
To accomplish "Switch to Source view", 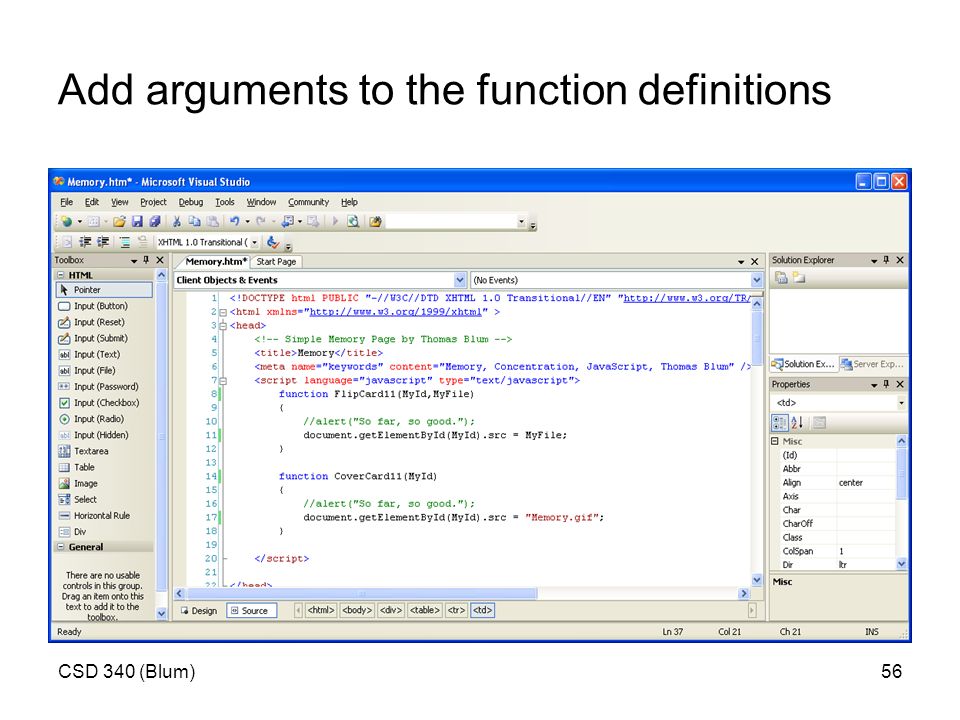I will 252,611.
